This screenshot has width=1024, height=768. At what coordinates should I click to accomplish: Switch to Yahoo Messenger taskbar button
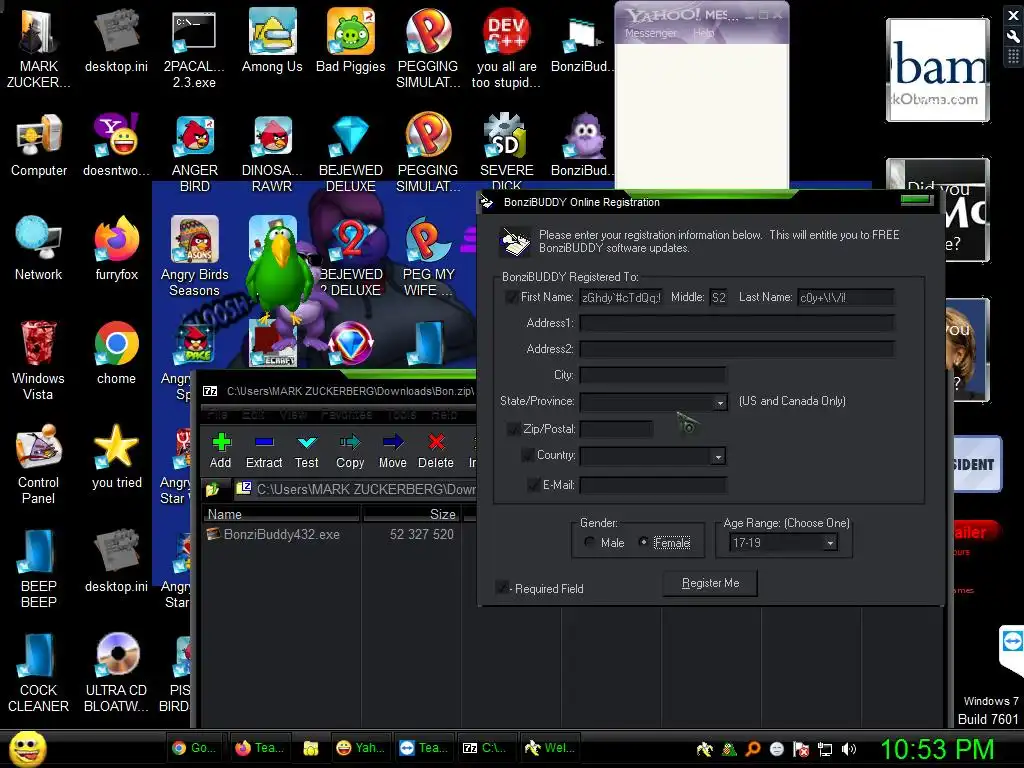click(360, 748)
